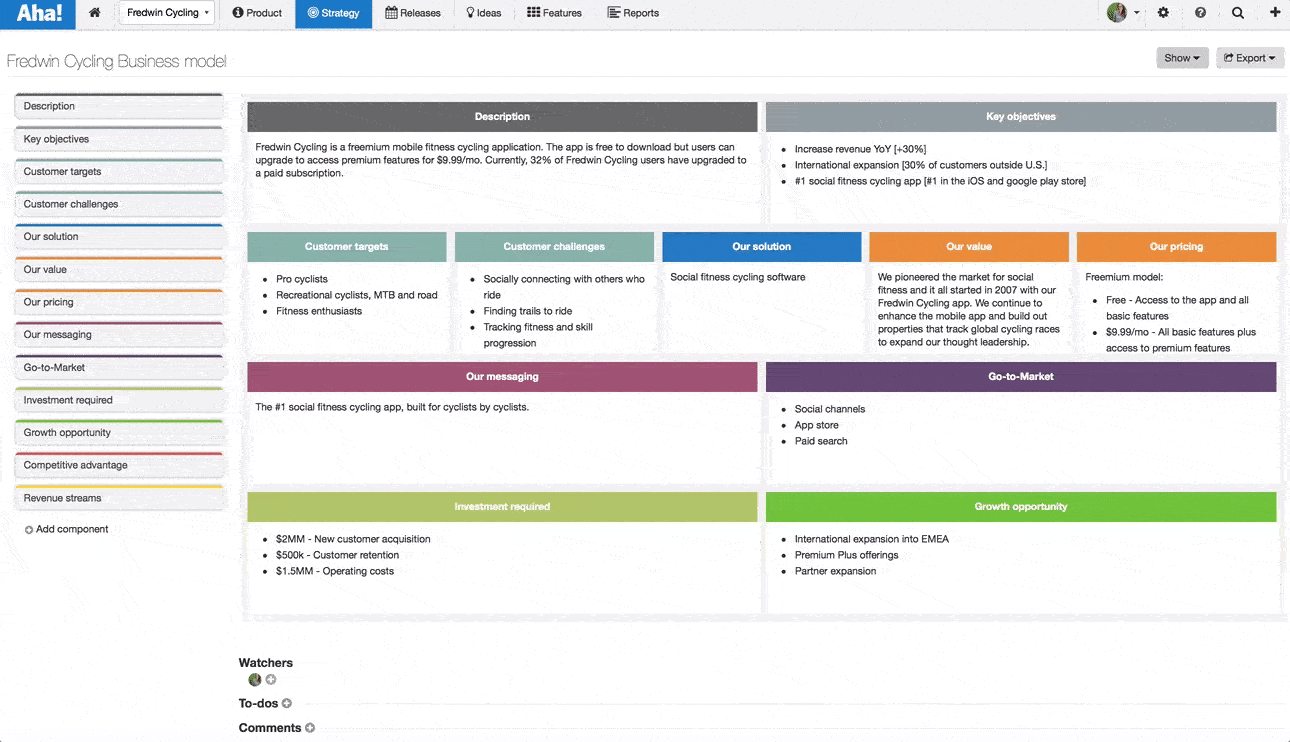The width and height of the screenshot is (1290, 742).
Task: Open the Fredwin Cycling product dropdown
Action: tap(168, 13)
